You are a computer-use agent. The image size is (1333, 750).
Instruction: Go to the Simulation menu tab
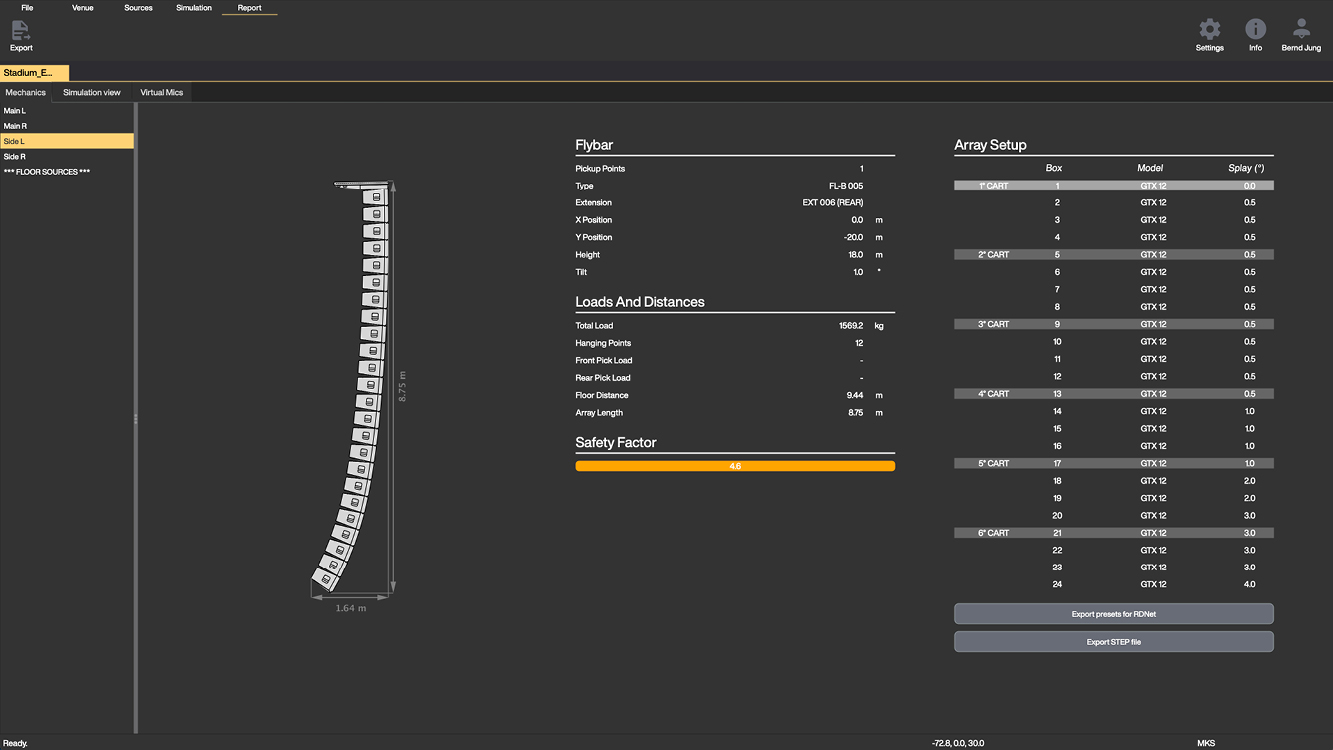click(x=194, y=8)
